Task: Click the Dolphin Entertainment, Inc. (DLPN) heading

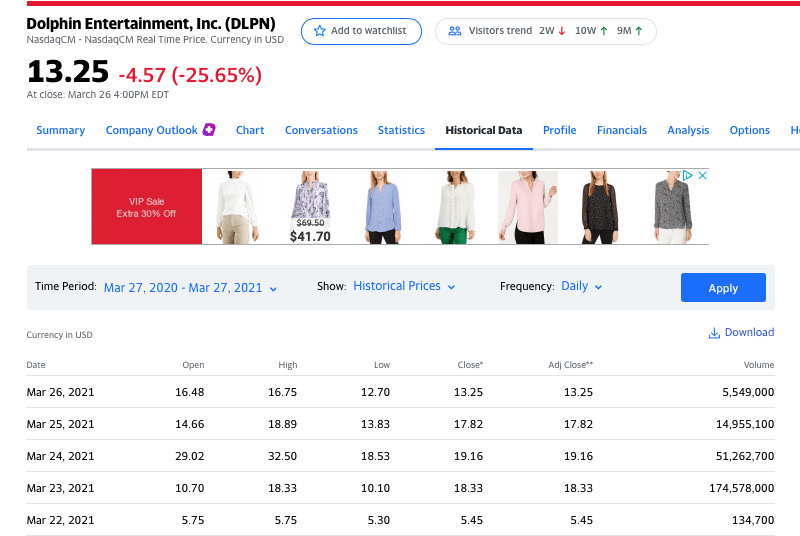Action: click(151, 24)
